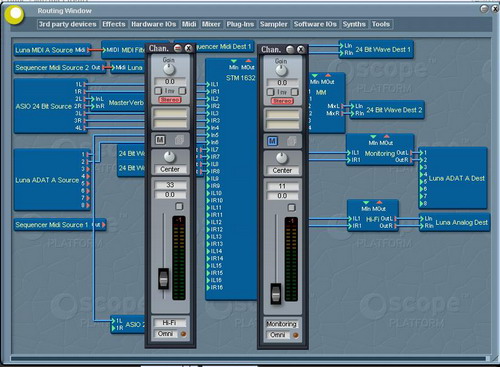Screen dimensions: 500x367
Task: Mute the Hi-Fi channel with M button
Action: [x=160, y=140]
